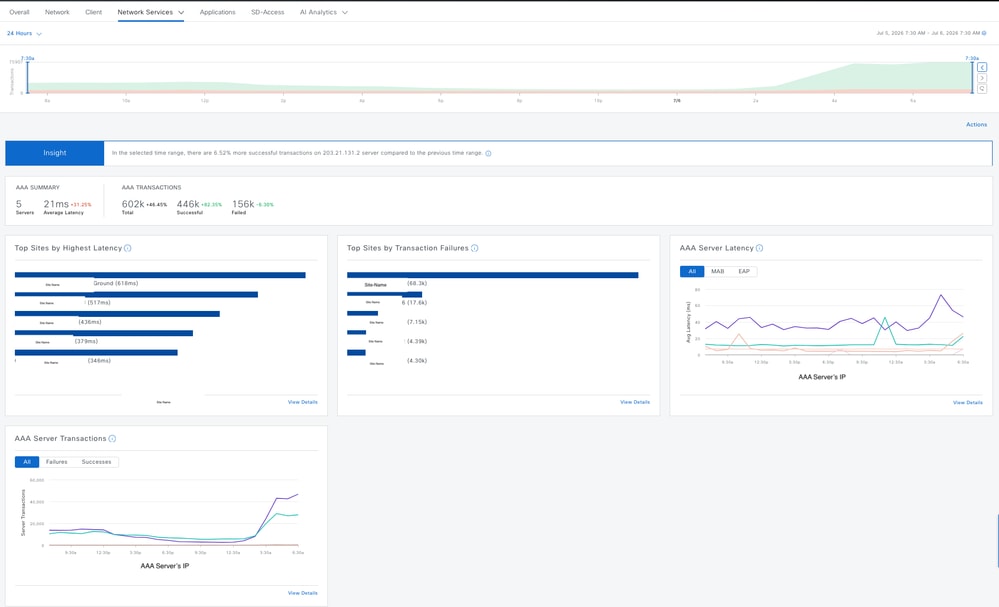
Task: Click the timeline zoom reset icon
Action: point(982,89)
